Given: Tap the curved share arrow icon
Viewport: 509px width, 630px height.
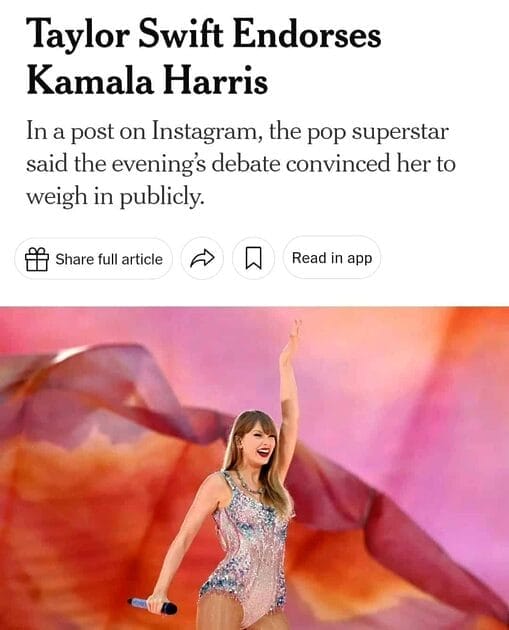Looking at the screenshot, I should 202,258.
